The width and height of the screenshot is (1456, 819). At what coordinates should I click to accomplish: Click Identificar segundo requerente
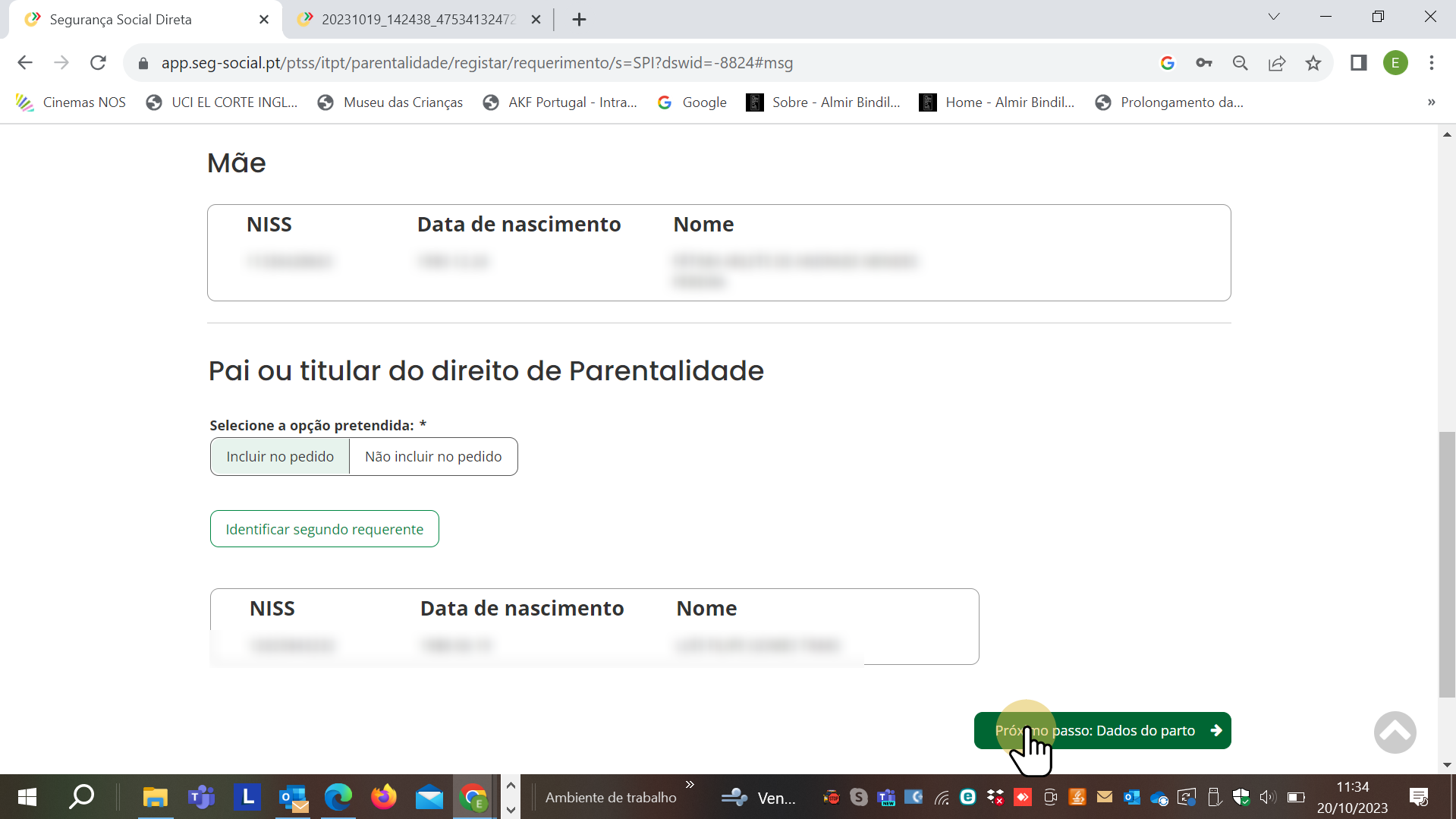324,528
